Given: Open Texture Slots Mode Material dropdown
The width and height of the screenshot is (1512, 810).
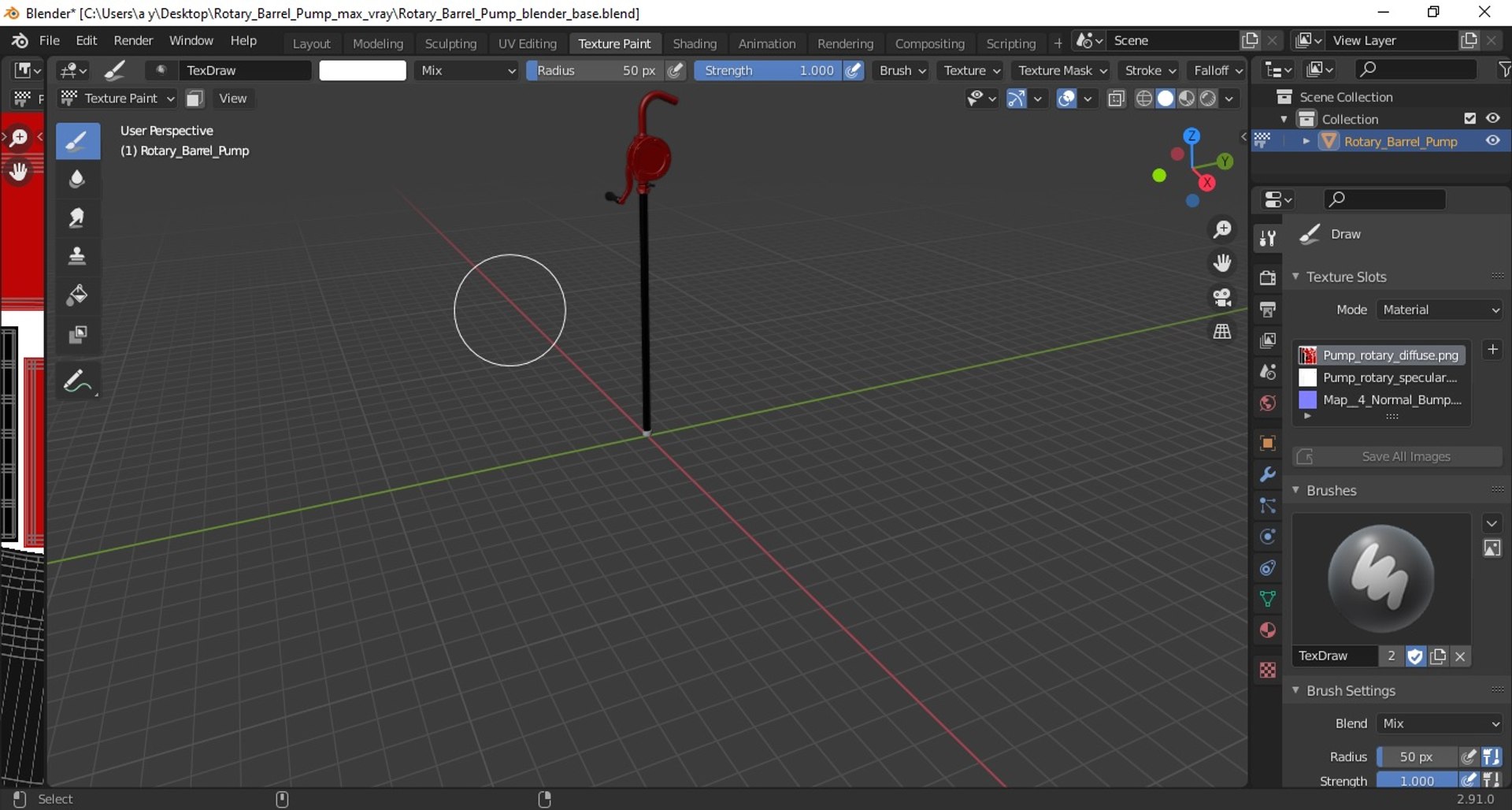Looking at the screenshot, I should 1440,310.
